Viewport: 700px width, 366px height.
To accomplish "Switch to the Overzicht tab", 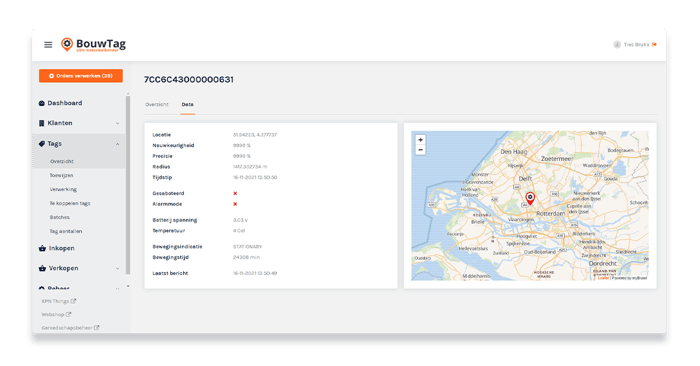I will [157, 104].
